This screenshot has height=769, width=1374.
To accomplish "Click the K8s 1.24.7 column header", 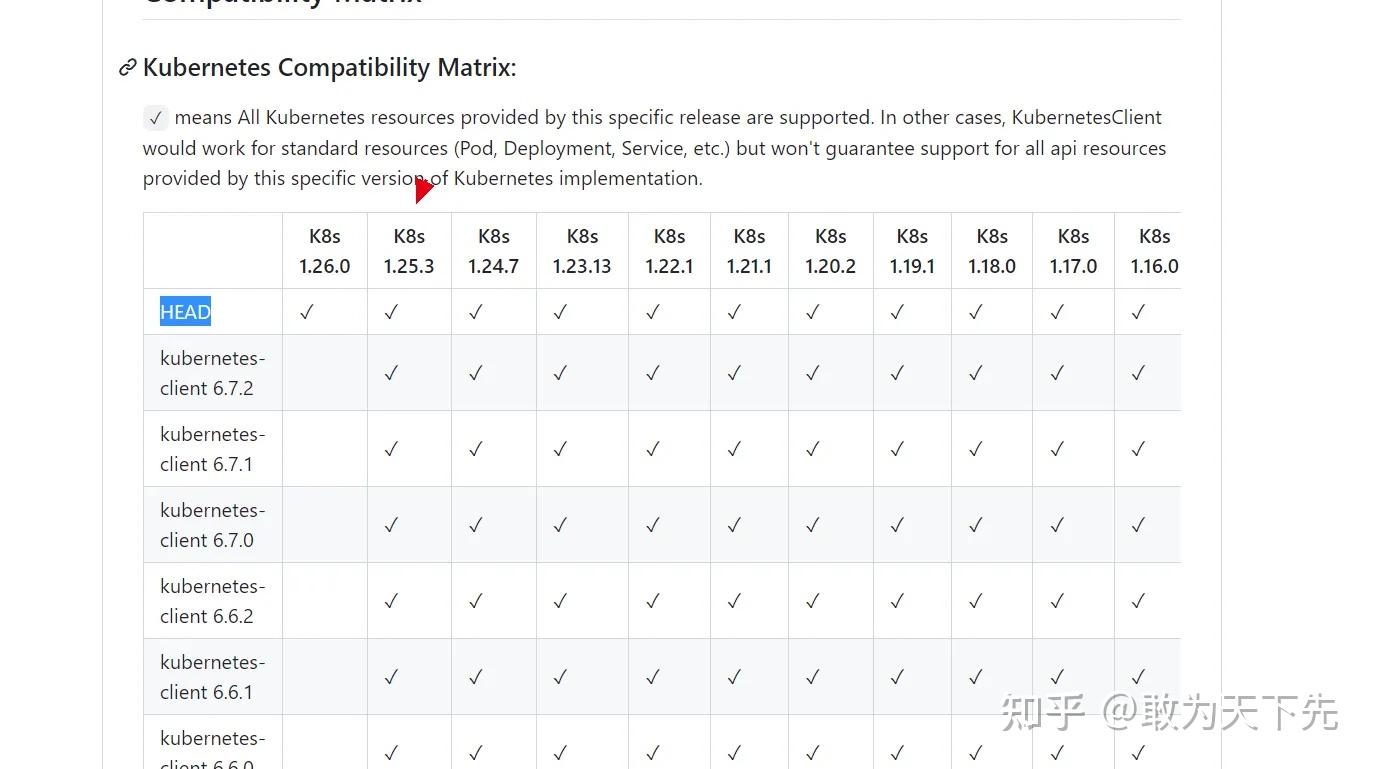I will click(x=493, y=251).
